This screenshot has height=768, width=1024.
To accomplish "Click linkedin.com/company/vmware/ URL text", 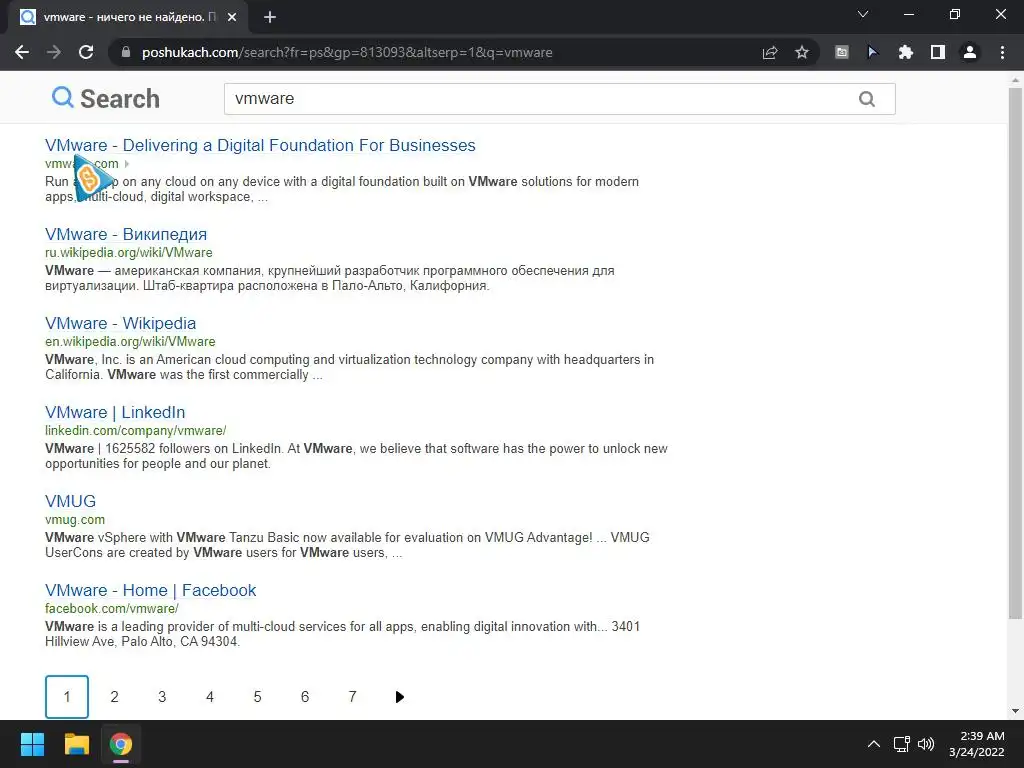I will pos(135,430).
